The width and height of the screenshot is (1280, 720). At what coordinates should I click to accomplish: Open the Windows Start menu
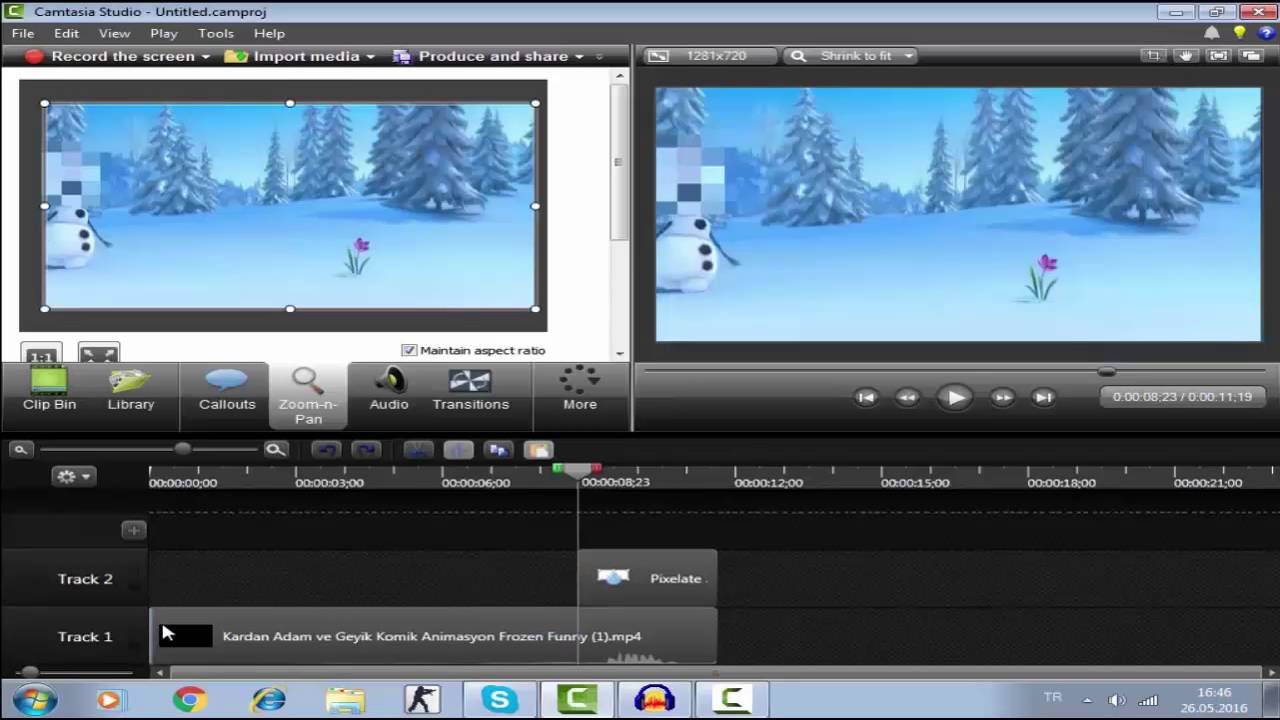click(35, 699)
